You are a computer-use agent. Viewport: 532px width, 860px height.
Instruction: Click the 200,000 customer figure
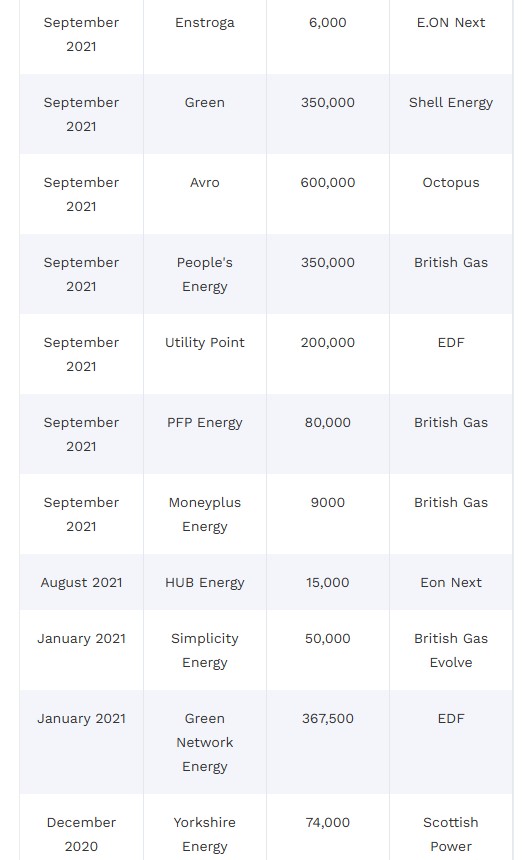point(327,343)
